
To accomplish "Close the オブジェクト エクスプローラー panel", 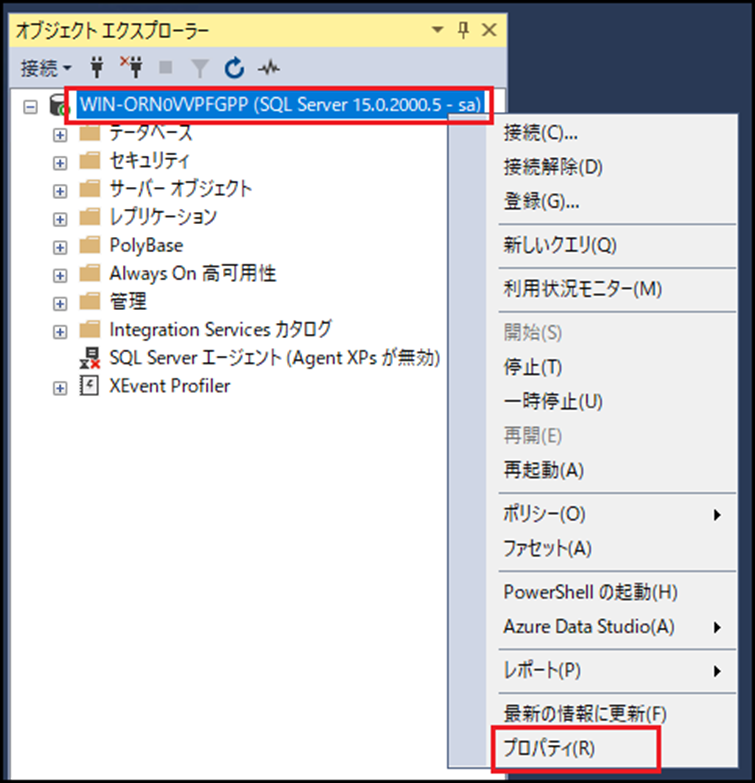I will pos(489,30).
